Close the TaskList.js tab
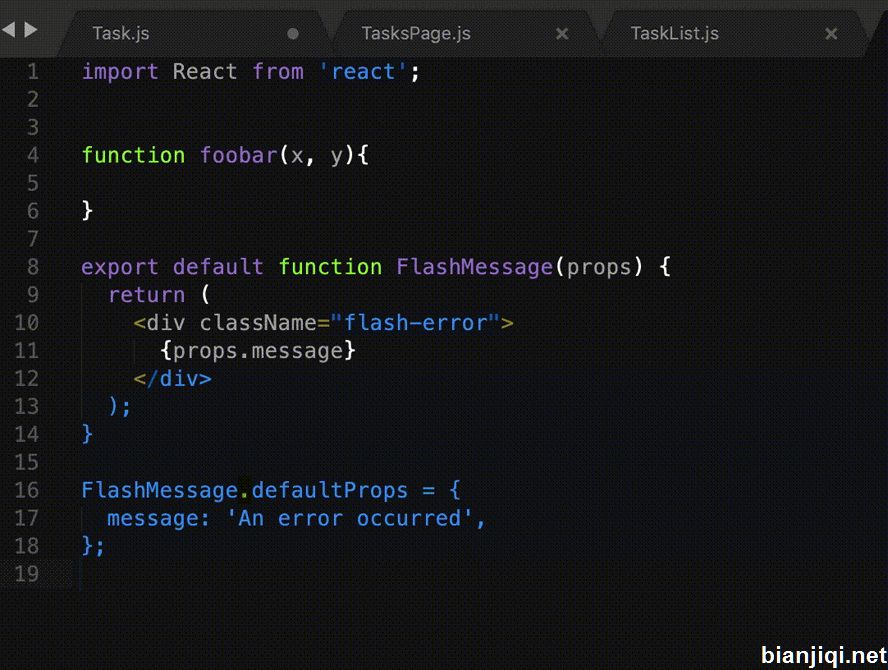The height and width of the screenshot is (670, 888). tap(831, 34)
